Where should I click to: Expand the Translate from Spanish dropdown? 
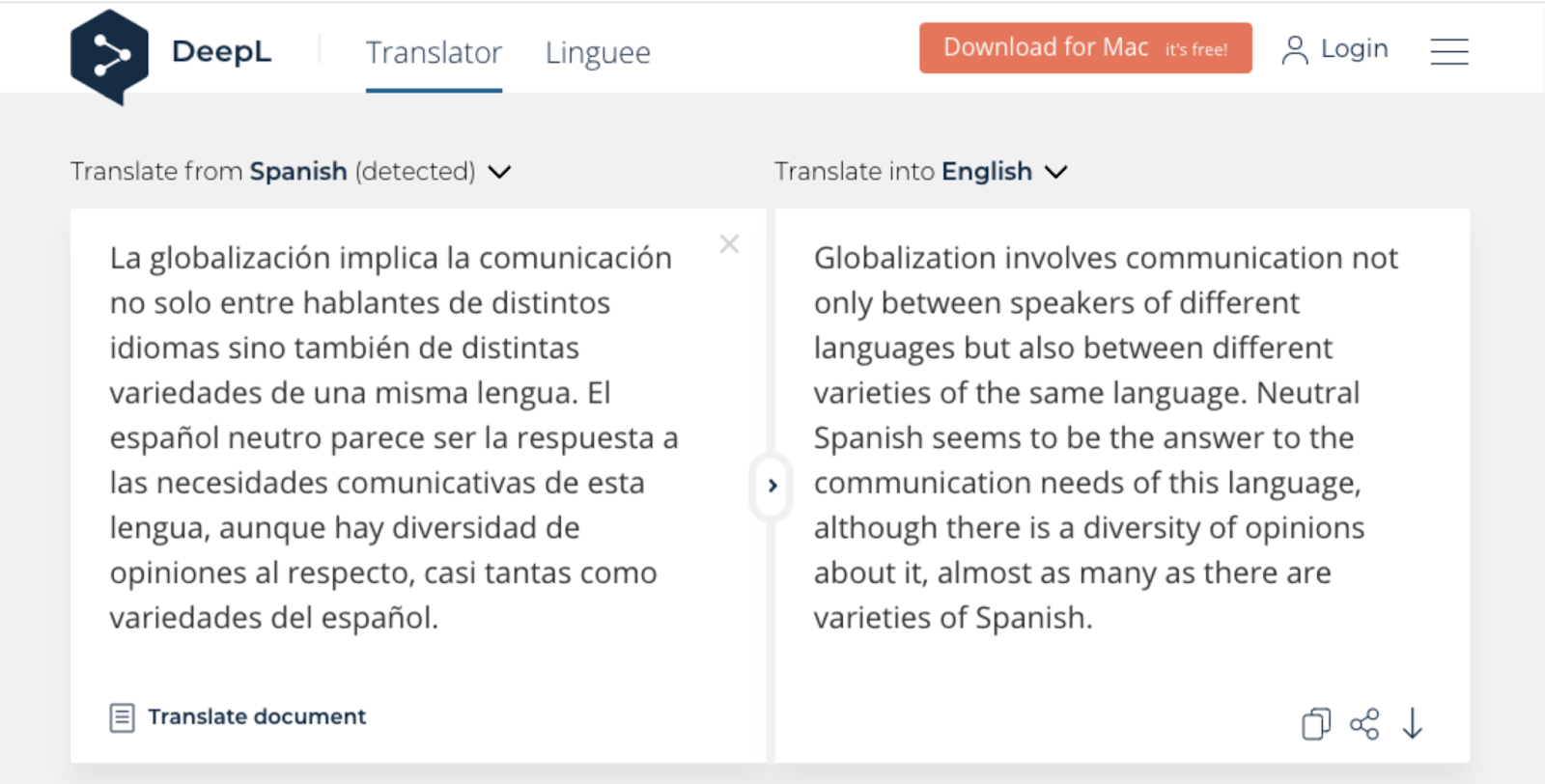pos(499,172)
